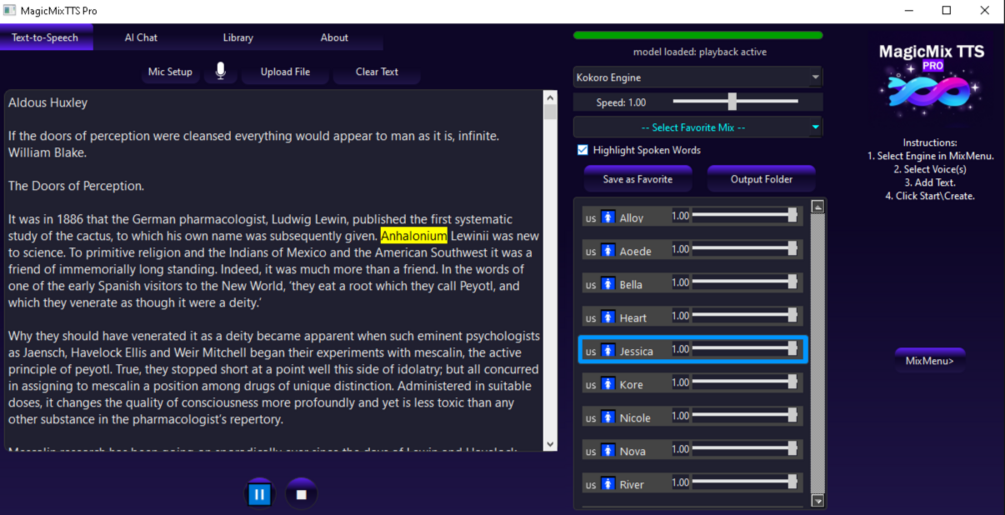Click the microphone icon
The height and width of the screenshot is (515, 1005).
(220, 71)
